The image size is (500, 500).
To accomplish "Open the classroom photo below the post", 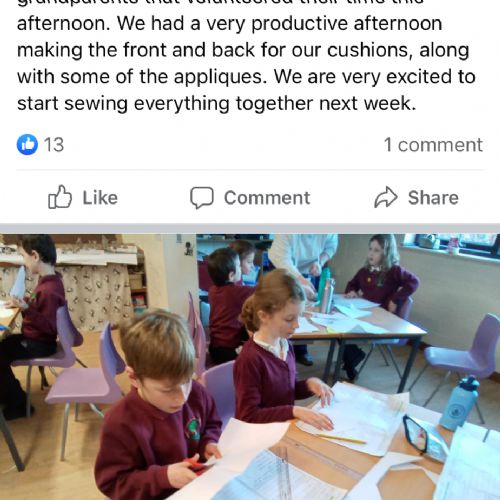I will click(250, 367).
